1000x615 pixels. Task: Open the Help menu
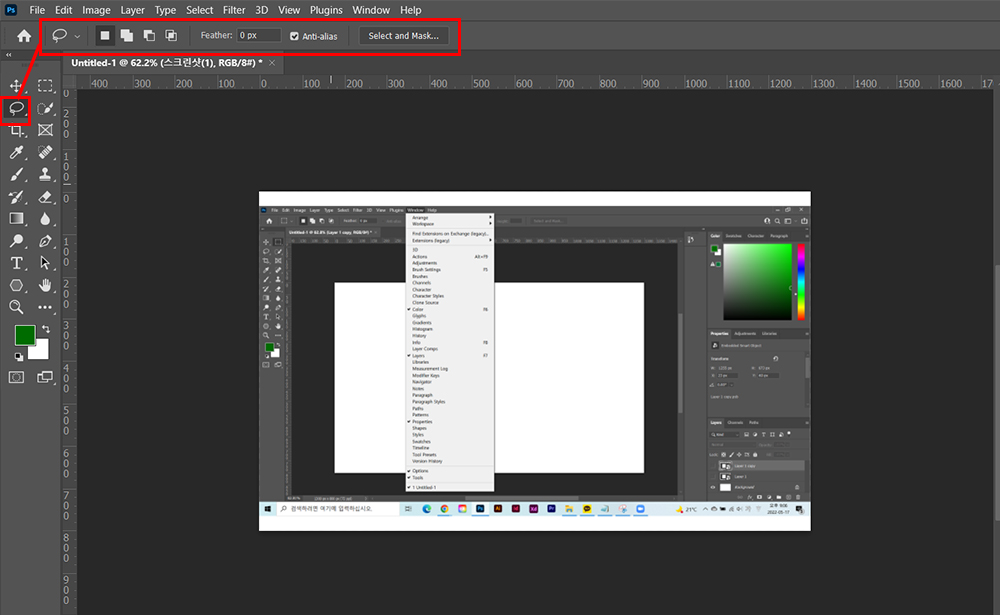point(411,10)
